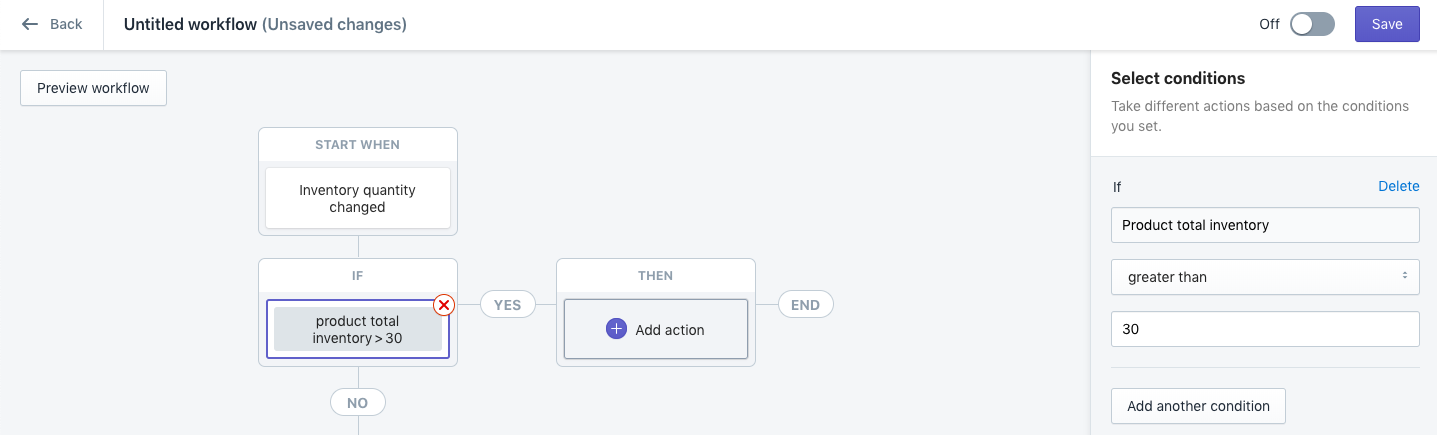Click the value field containing 30
1437x435 pixels.
[x=1264, y=329]
